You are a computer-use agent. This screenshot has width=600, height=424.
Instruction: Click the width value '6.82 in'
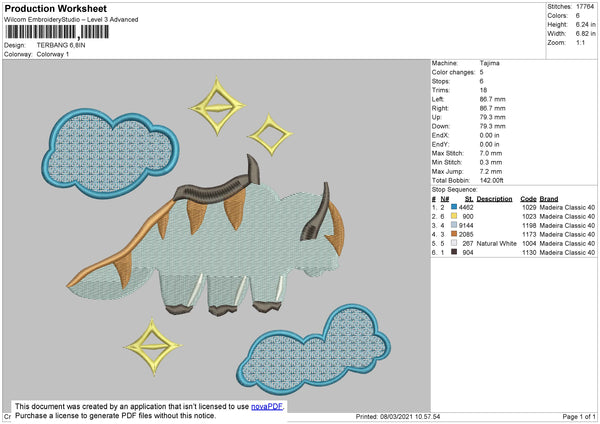coord(585,34)
